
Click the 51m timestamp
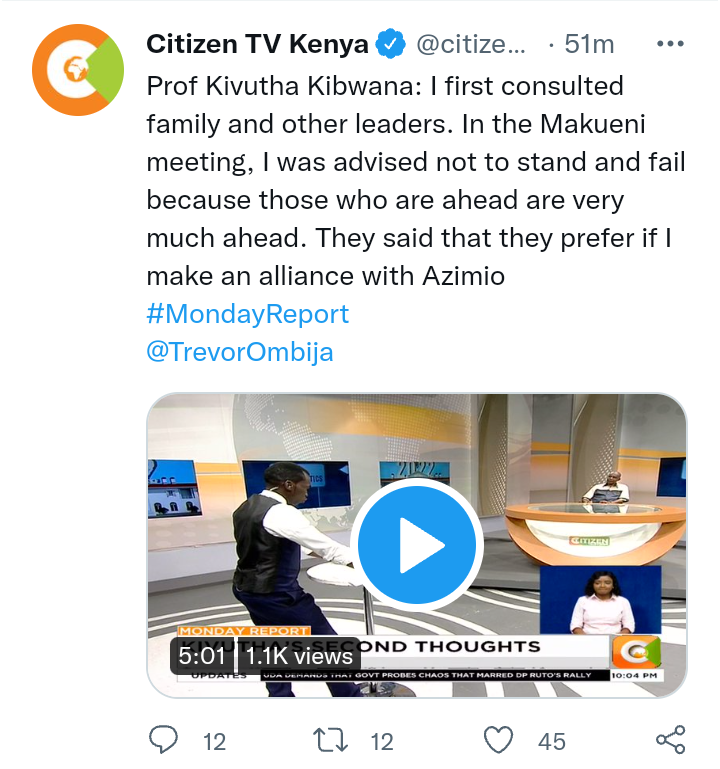(589, 44)
